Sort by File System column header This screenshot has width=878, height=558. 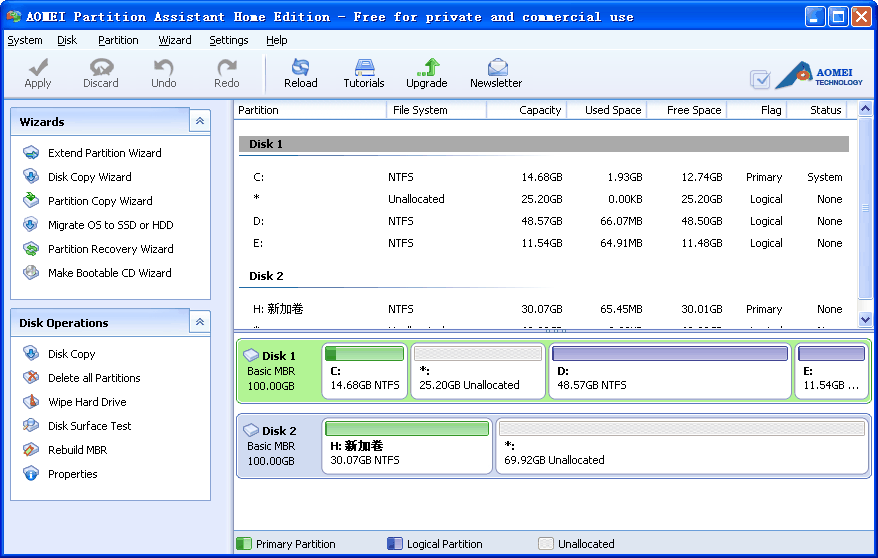click(x=436, y=110)
